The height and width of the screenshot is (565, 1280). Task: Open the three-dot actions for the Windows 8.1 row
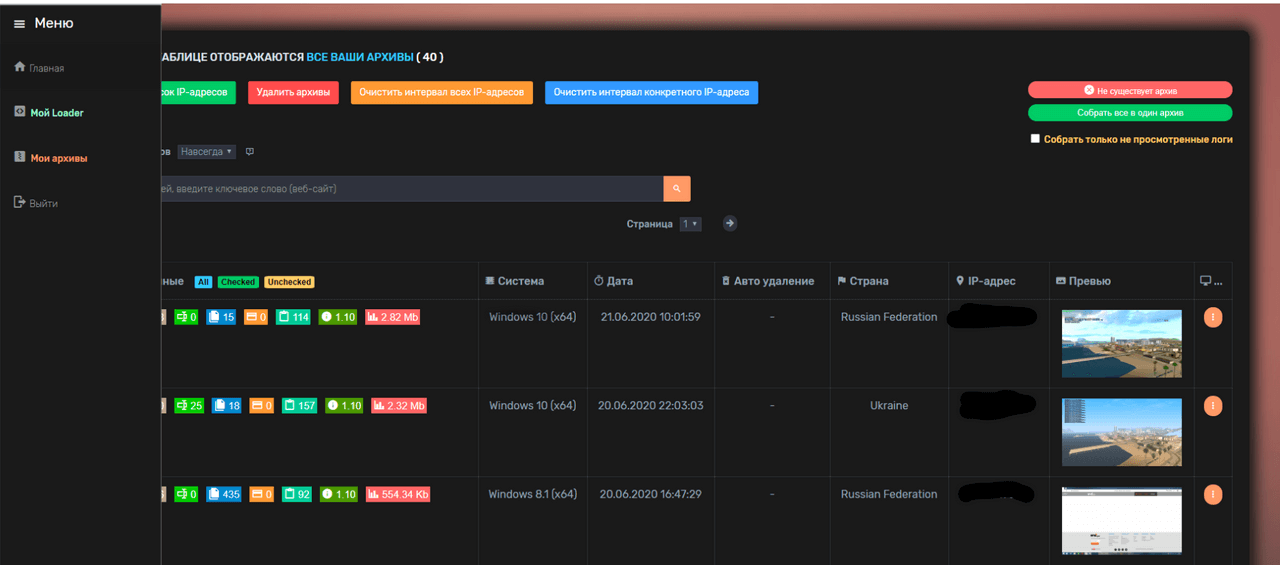(1213, 494)
